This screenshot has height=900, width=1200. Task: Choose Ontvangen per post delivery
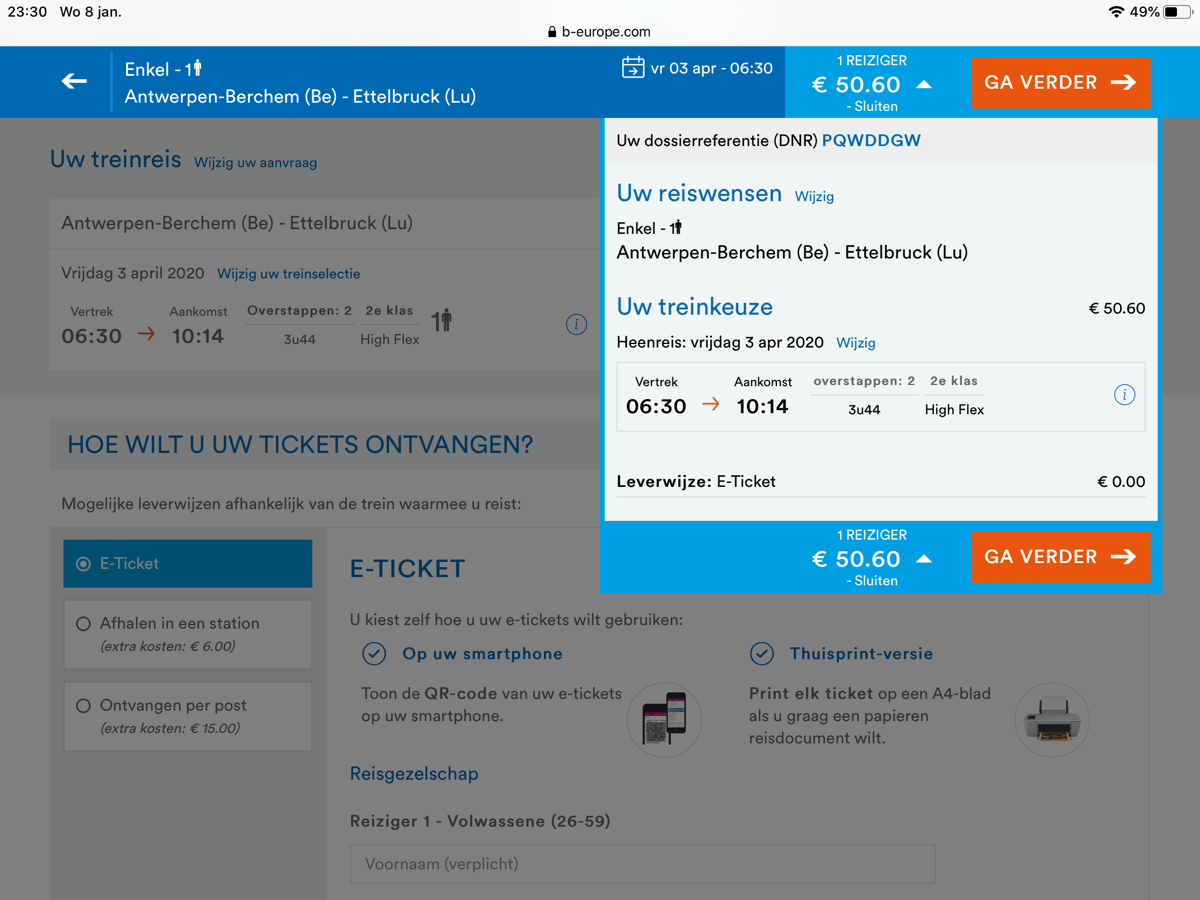[187, 716]
